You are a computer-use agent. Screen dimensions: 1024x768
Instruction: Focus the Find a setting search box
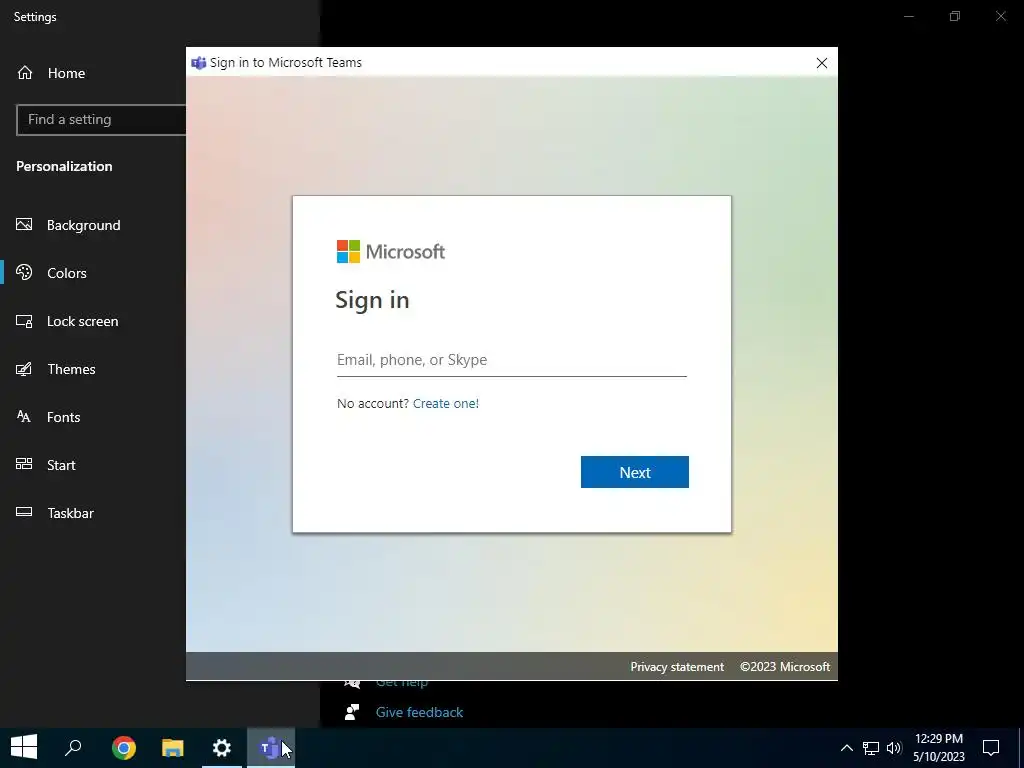pyautogui.click(x=101, y=120)
